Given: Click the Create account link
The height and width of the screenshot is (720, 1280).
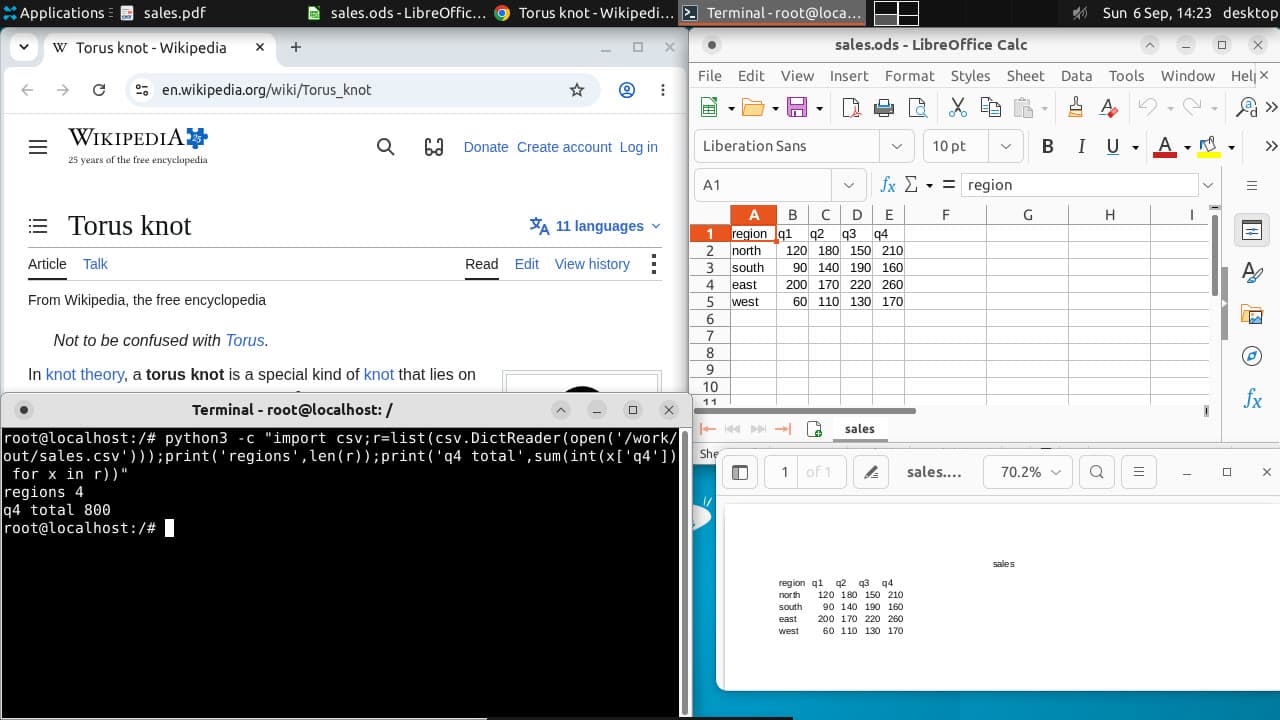Looking at the screenshot, I should point(564,147).
